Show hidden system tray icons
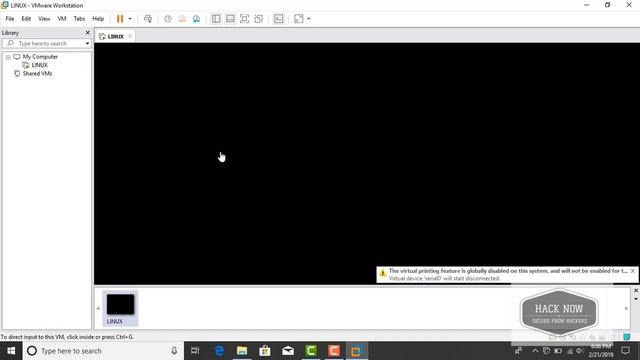 535,351
